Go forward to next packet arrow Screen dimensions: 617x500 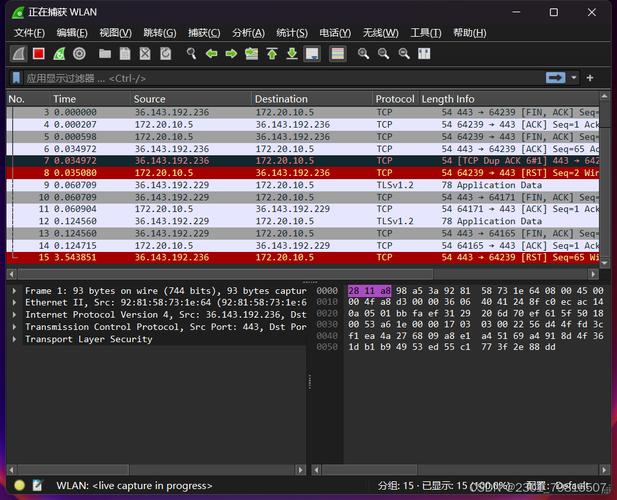[x=231, y=54]
